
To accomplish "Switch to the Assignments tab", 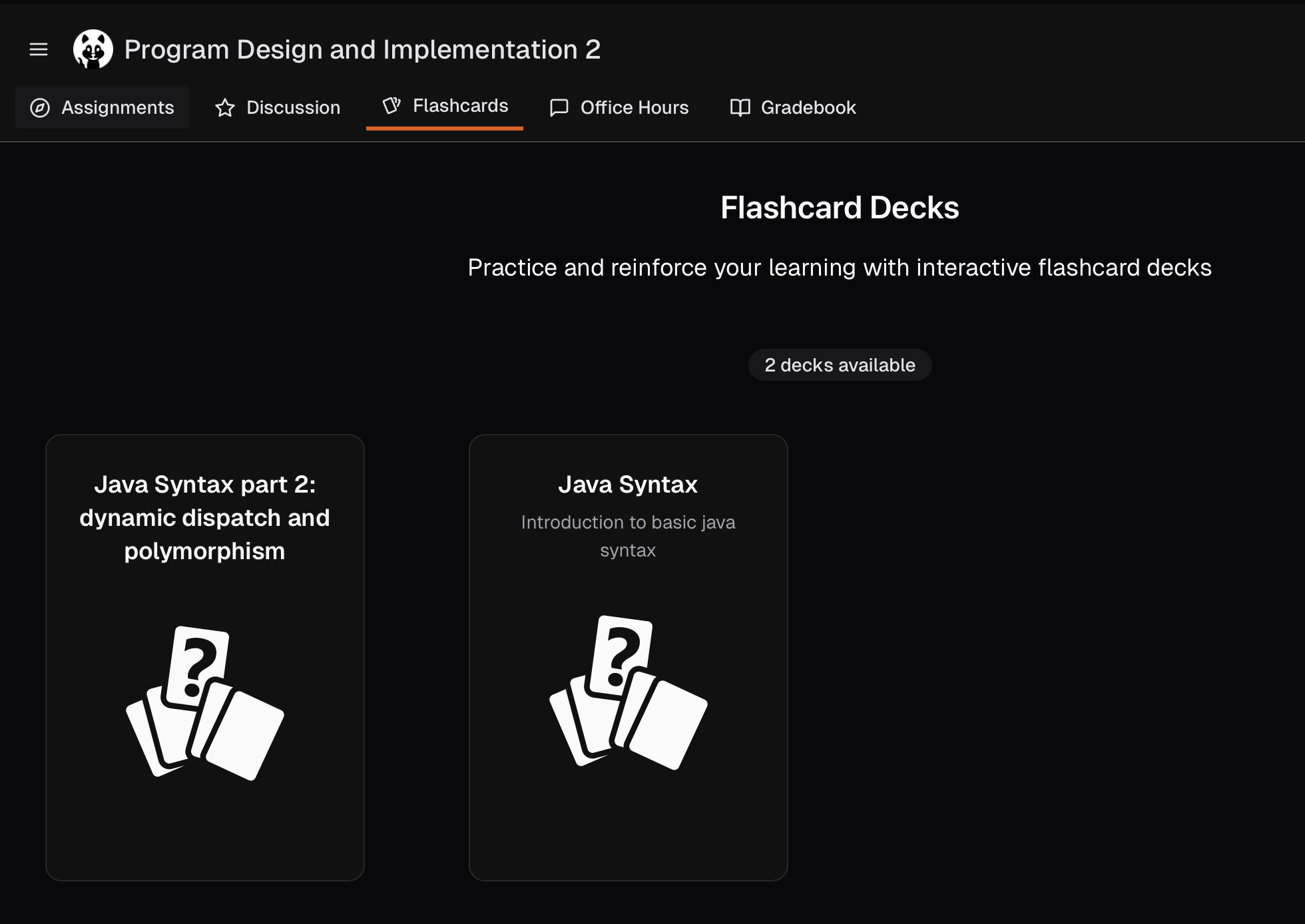I will tap(117, 108).
